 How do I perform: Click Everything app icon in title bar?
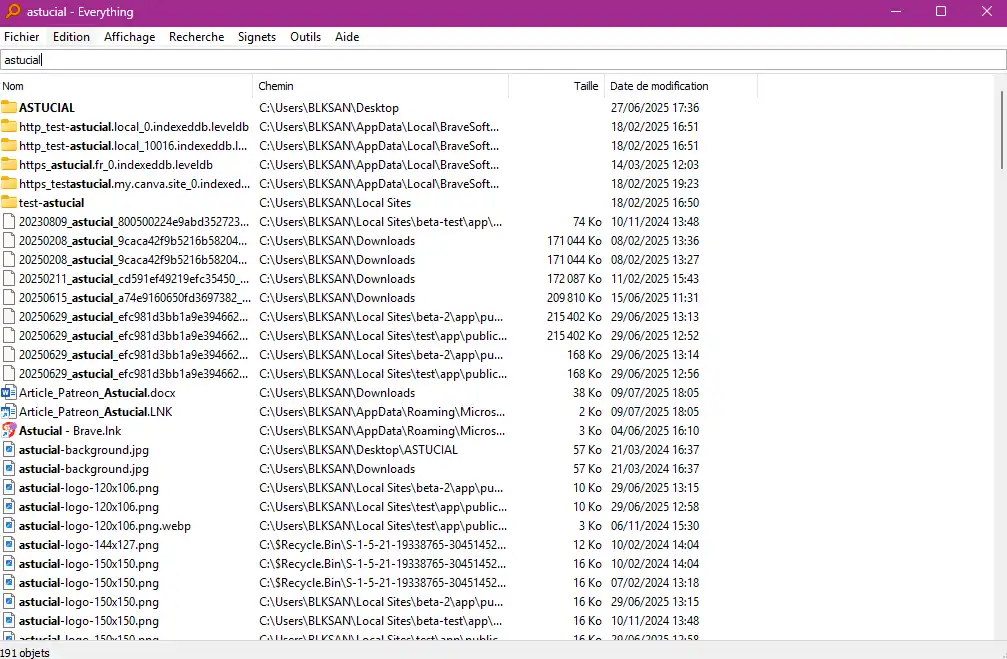(13, 11)
